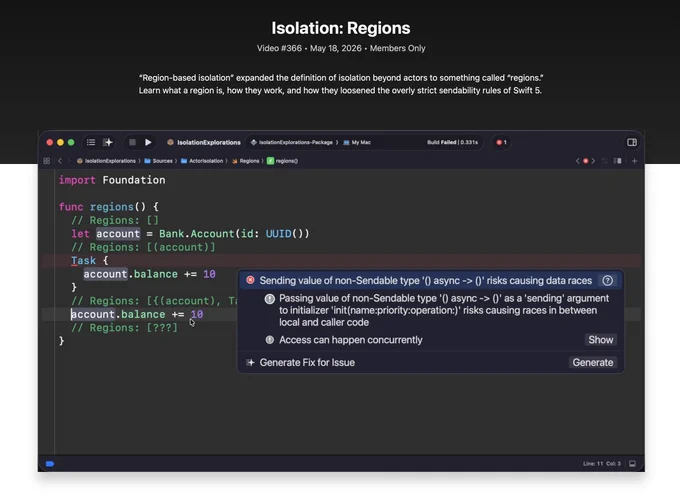Viewport: 680px width, 502px height.
Task: Click the 'Isolation: Regions' page title
Action: pyautogui.click(x=340, y=28)
